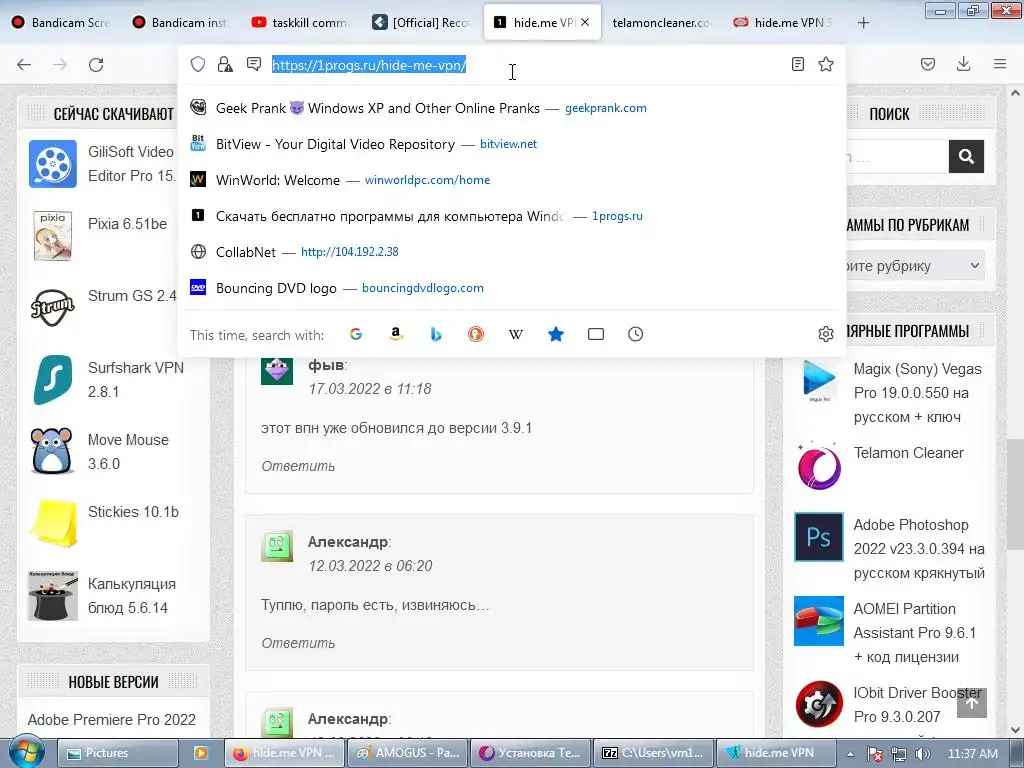This screenshot has height=768, width=1024.
Task: Reply to Александр's 12.03.2022 comment
Action: pos(298,643)
